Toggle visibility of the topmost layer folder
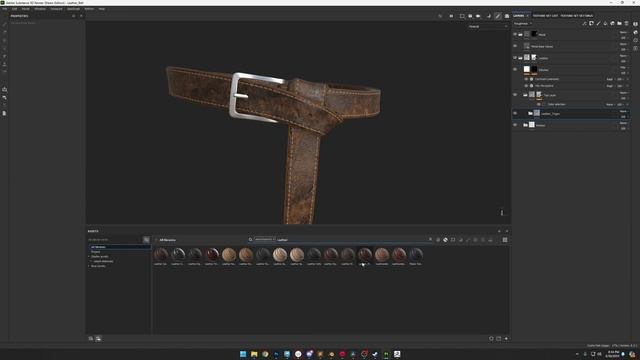The width and height of the screenshot is (640, 360). (x=515, y=34)
